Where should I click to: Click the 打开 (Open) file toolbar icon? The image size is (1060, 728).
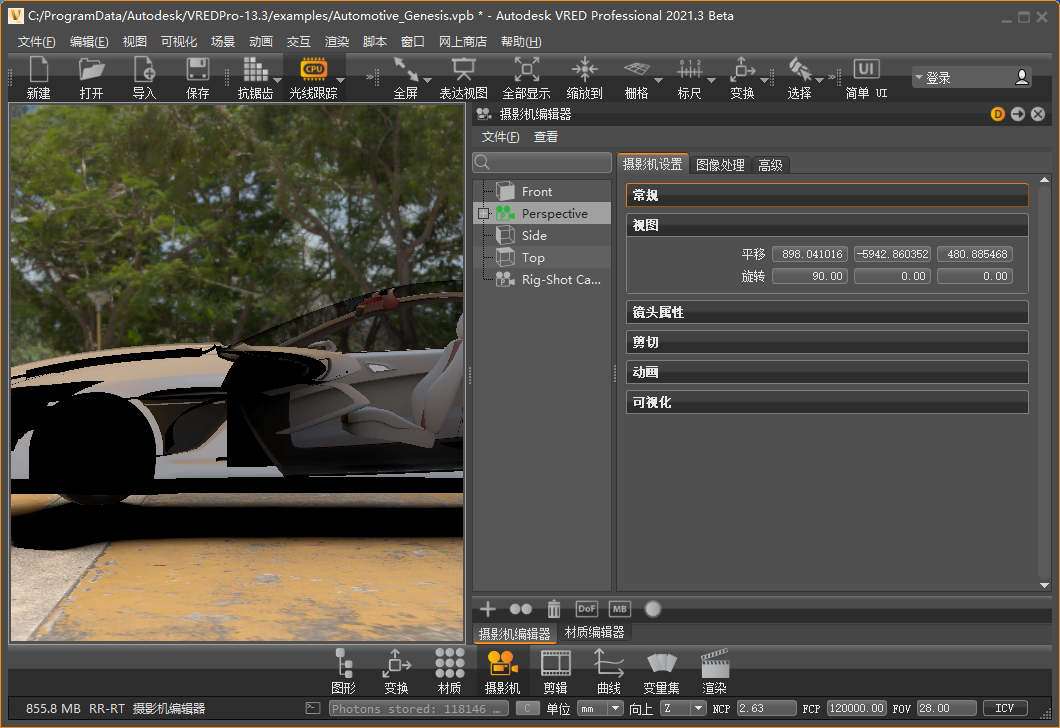coord(91,70)
